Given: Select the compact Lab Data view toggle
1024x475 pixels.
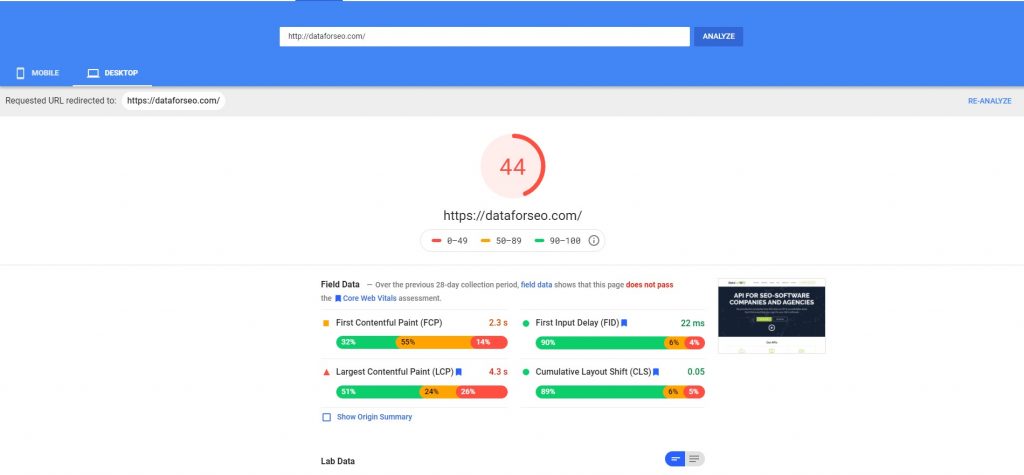Looking at the screenshot, I should (x=675, y=459).
